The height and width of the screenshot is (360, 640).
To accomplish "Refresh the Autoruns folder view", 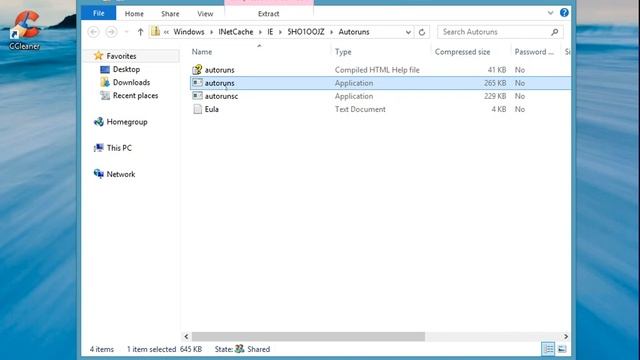I will (422, 32).
